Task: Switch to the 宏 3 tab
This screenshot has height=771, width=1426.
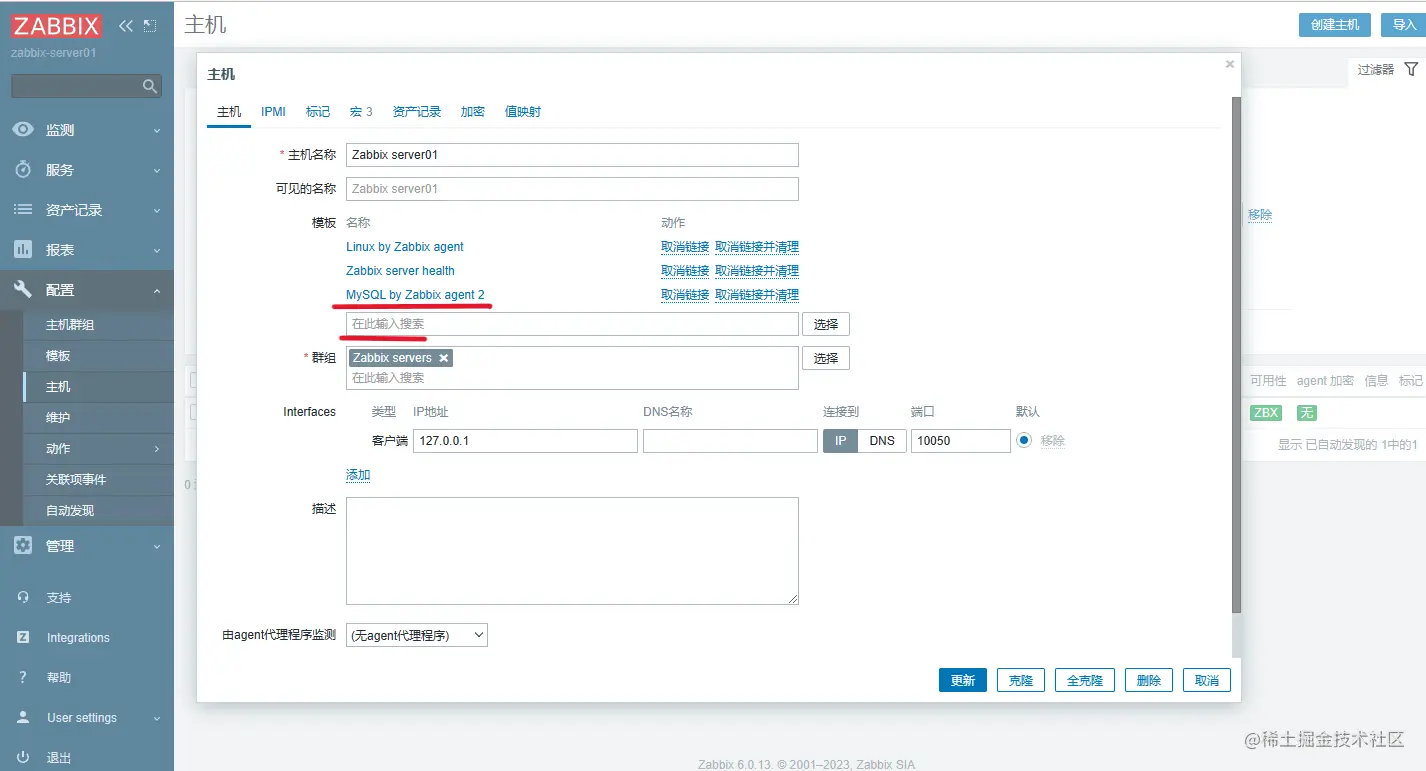Action: [x=361, y=112]
